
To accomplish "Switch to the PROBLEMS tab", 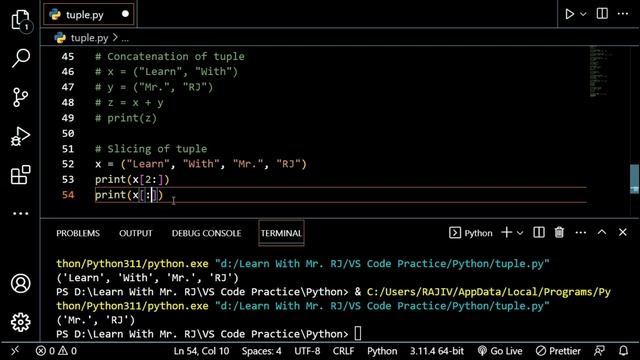I will [x=78, y=233].
